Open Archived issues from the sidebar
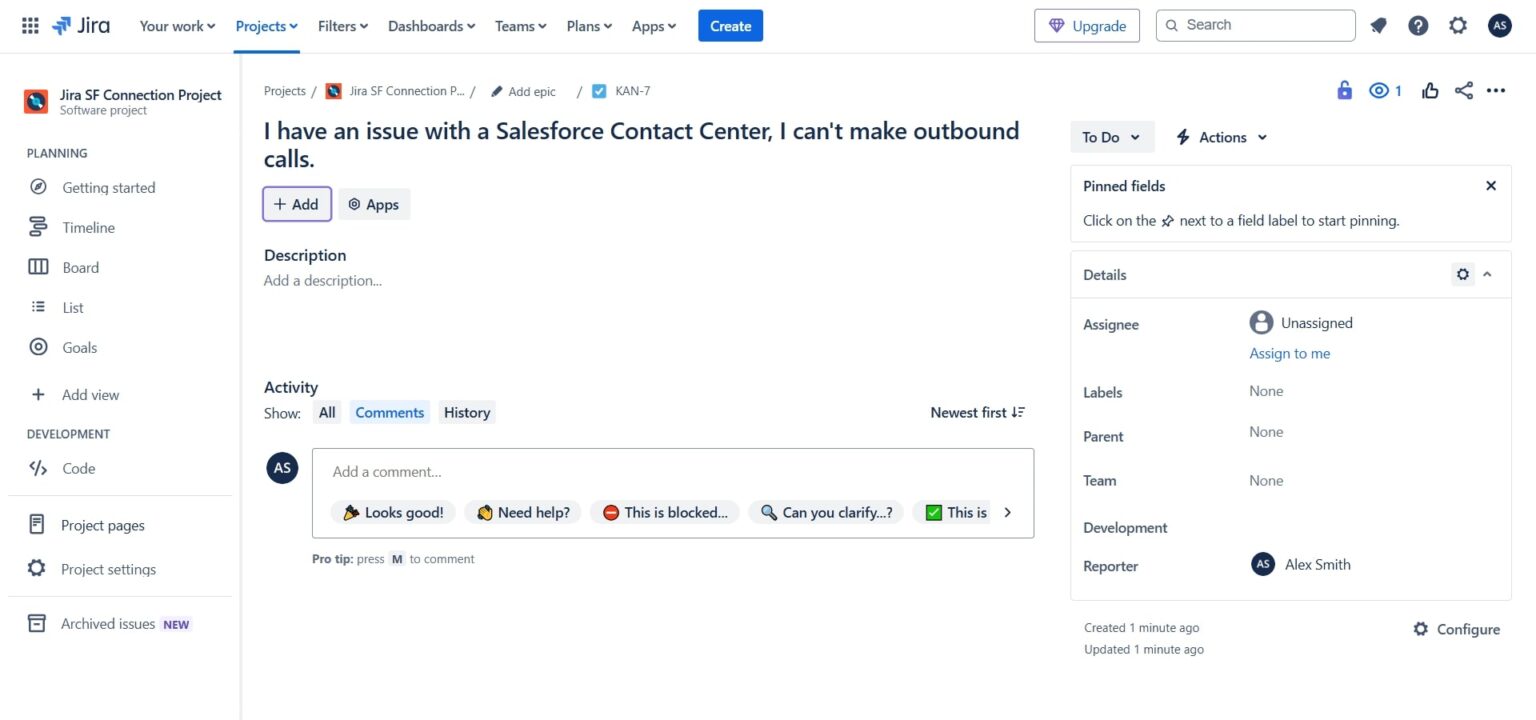 click(107, 623)
